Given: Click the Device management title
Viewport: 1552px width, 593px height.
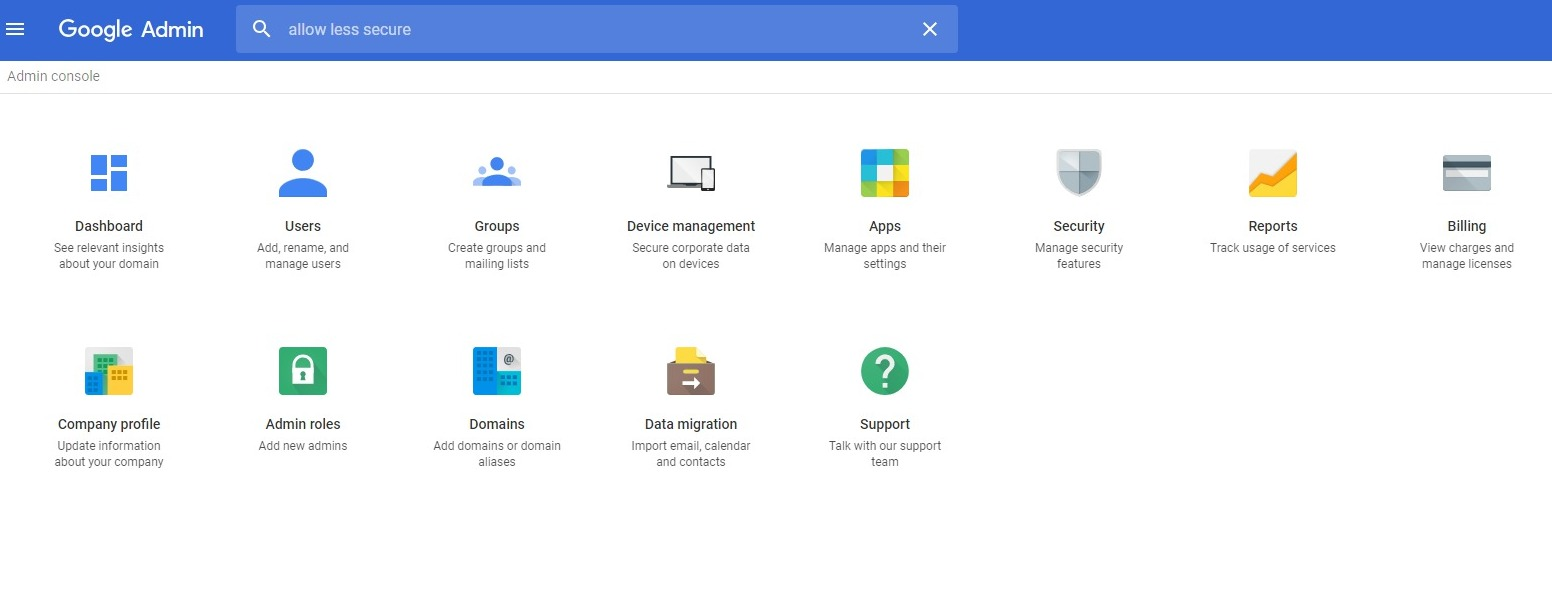Looking at the screenshot, I should (691, 226).
